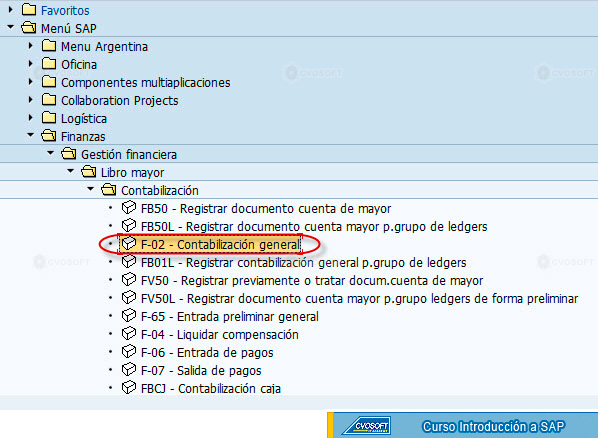Click the F-02 transaction cube icon

[129, 244]
